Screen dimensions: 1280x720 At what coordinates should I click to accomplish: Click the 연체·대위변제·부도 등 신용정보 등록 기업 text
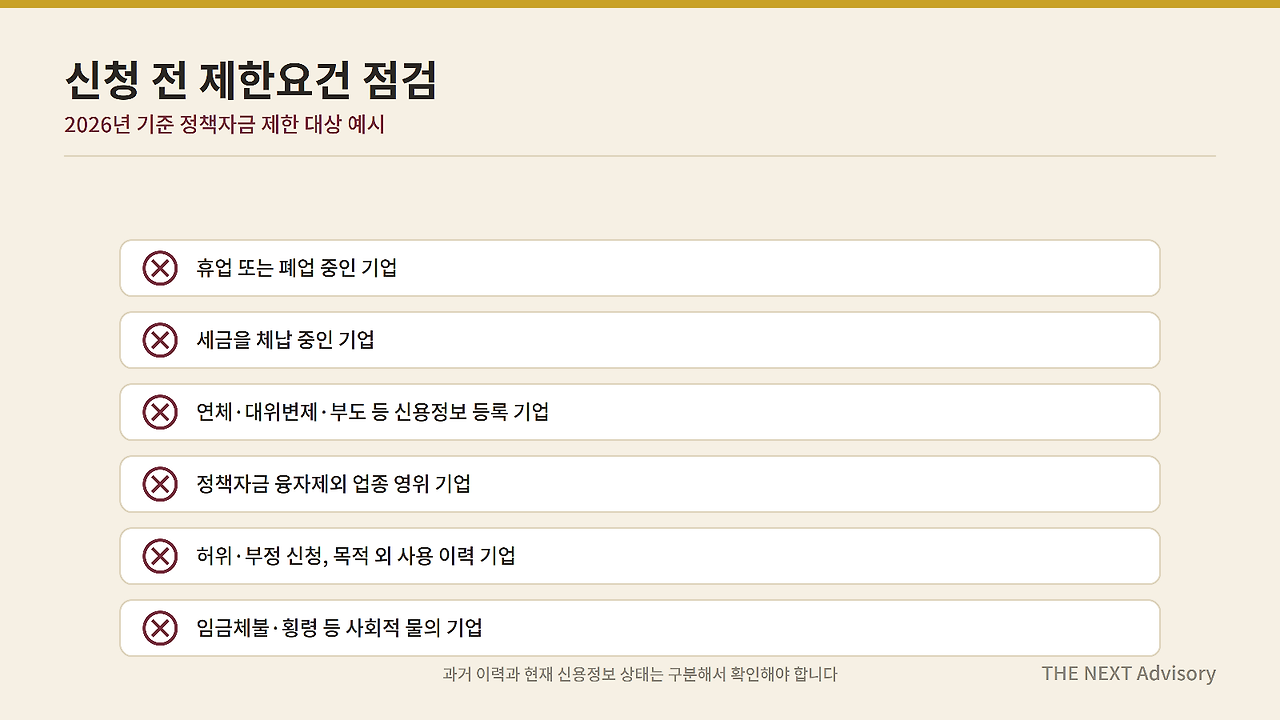click(x=372, y=412)
